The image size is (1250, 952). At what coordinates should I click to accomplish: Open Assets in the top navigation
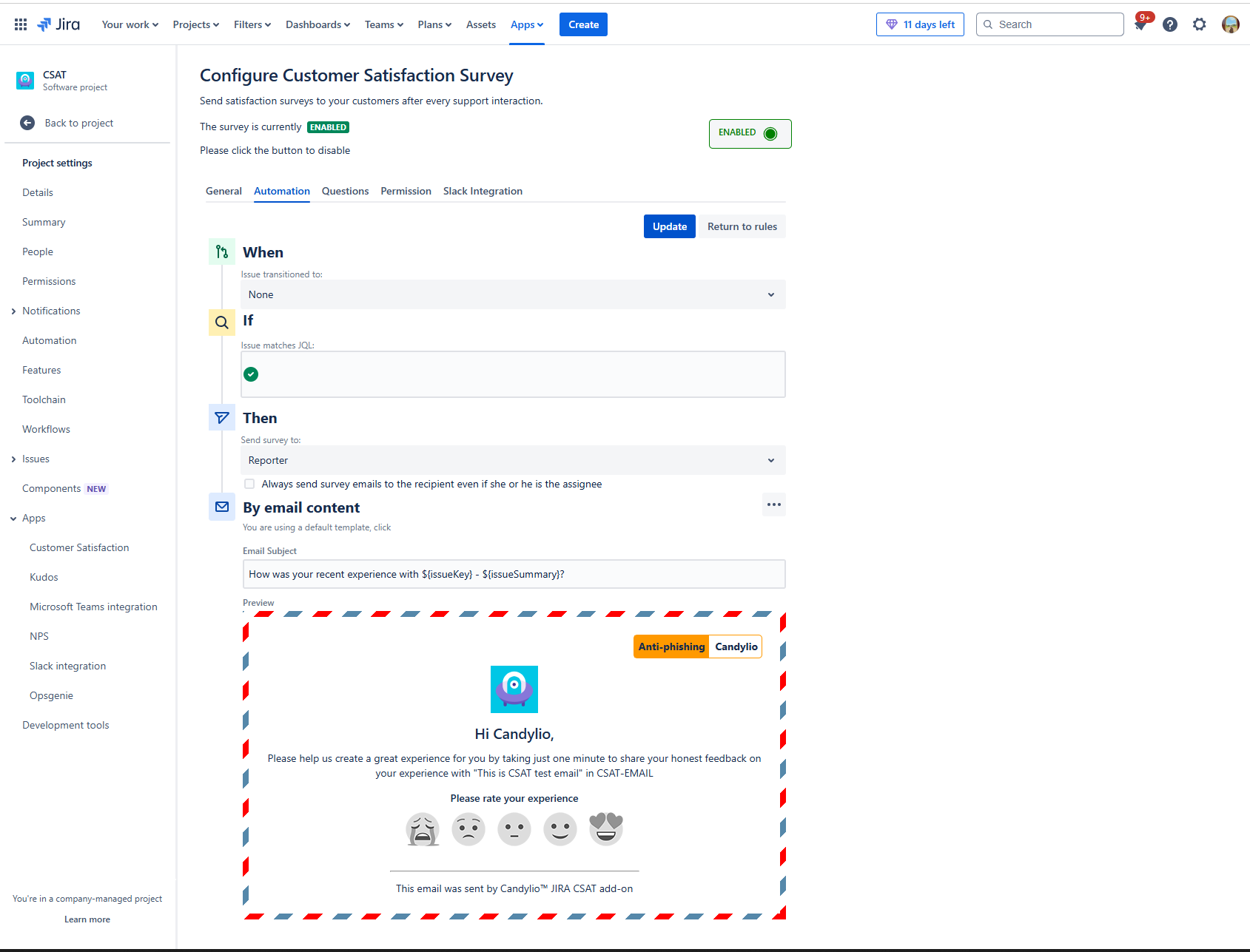[481, 24]
